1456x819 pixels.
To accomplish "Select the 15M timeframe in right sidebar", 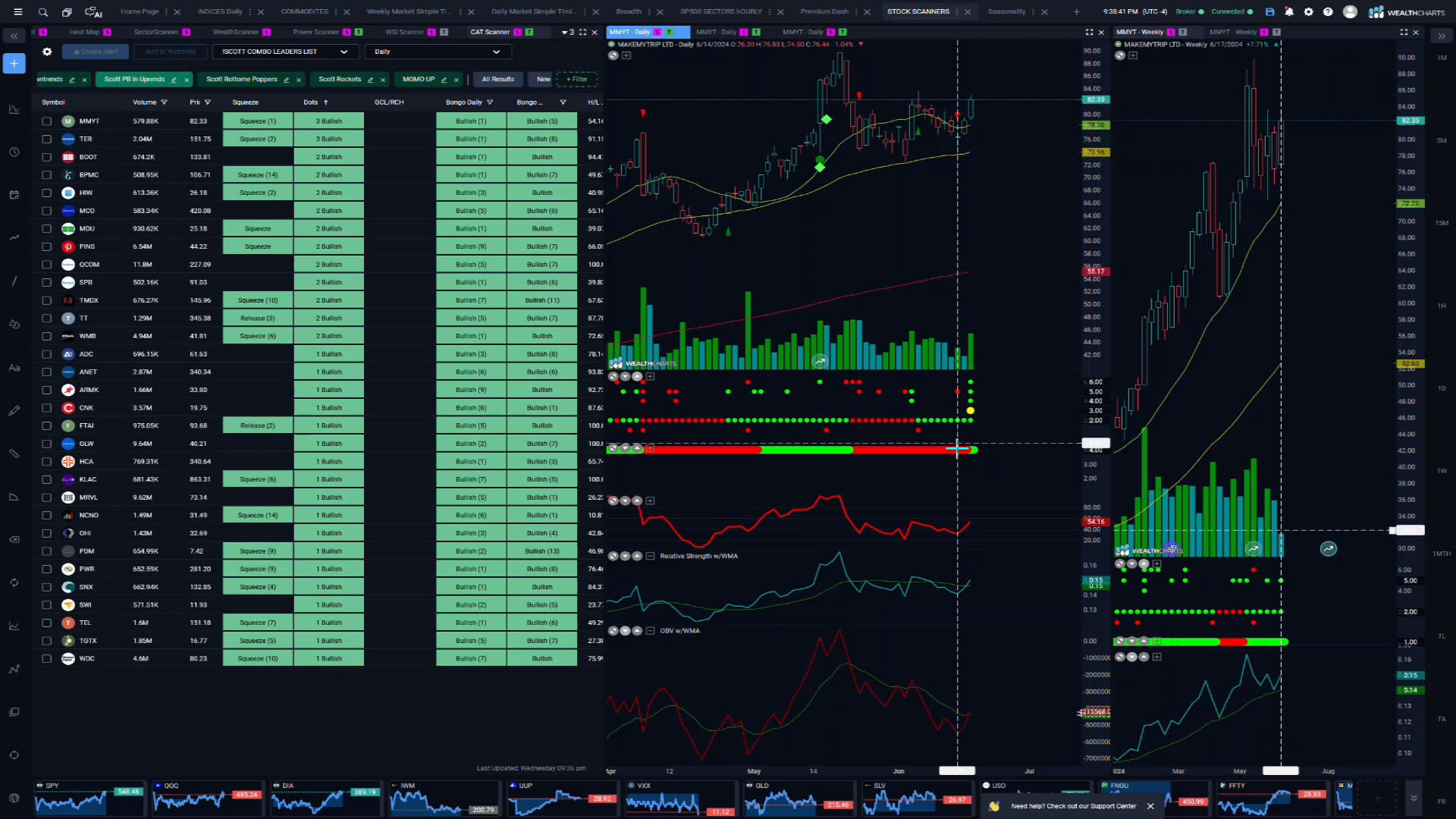I will (1442, 223).
